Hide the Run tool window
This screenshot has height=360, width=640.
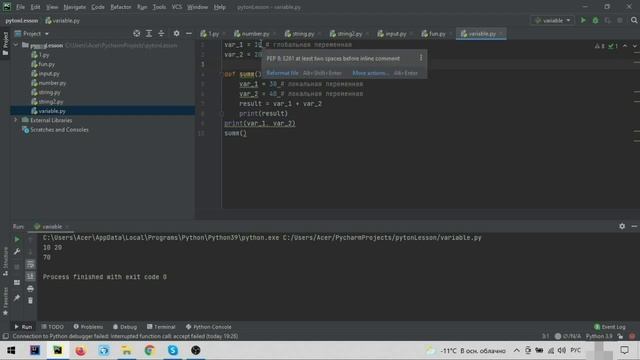coord(634,226)
